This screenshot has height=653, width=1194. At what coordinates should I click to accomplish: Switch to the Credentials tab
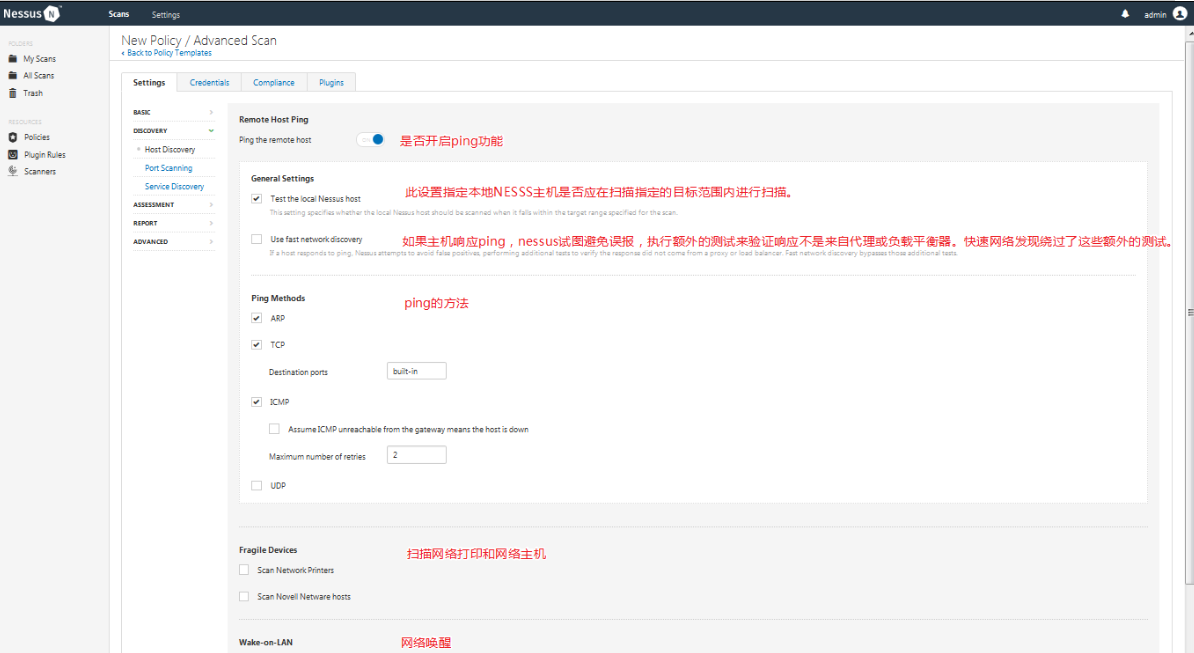tap(209, 82)
